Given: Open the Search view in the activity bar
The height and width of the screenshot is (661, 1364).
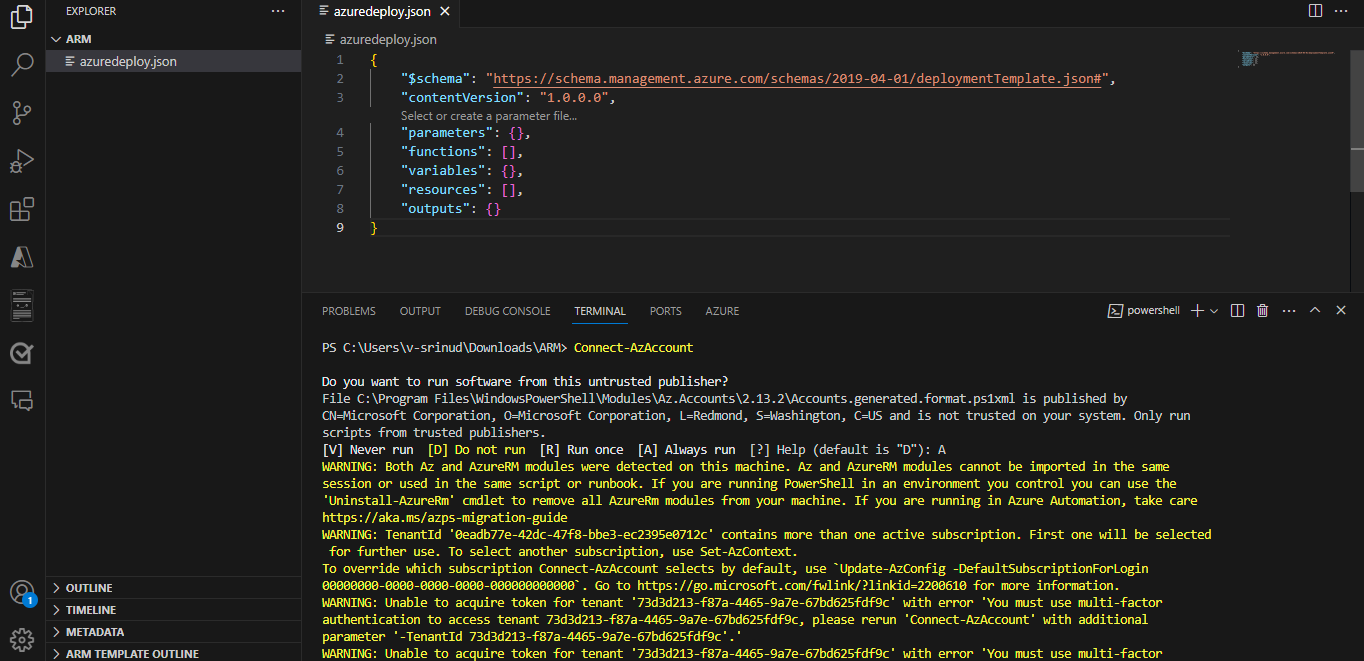Looking at the screenshot, I should (21, 64).
